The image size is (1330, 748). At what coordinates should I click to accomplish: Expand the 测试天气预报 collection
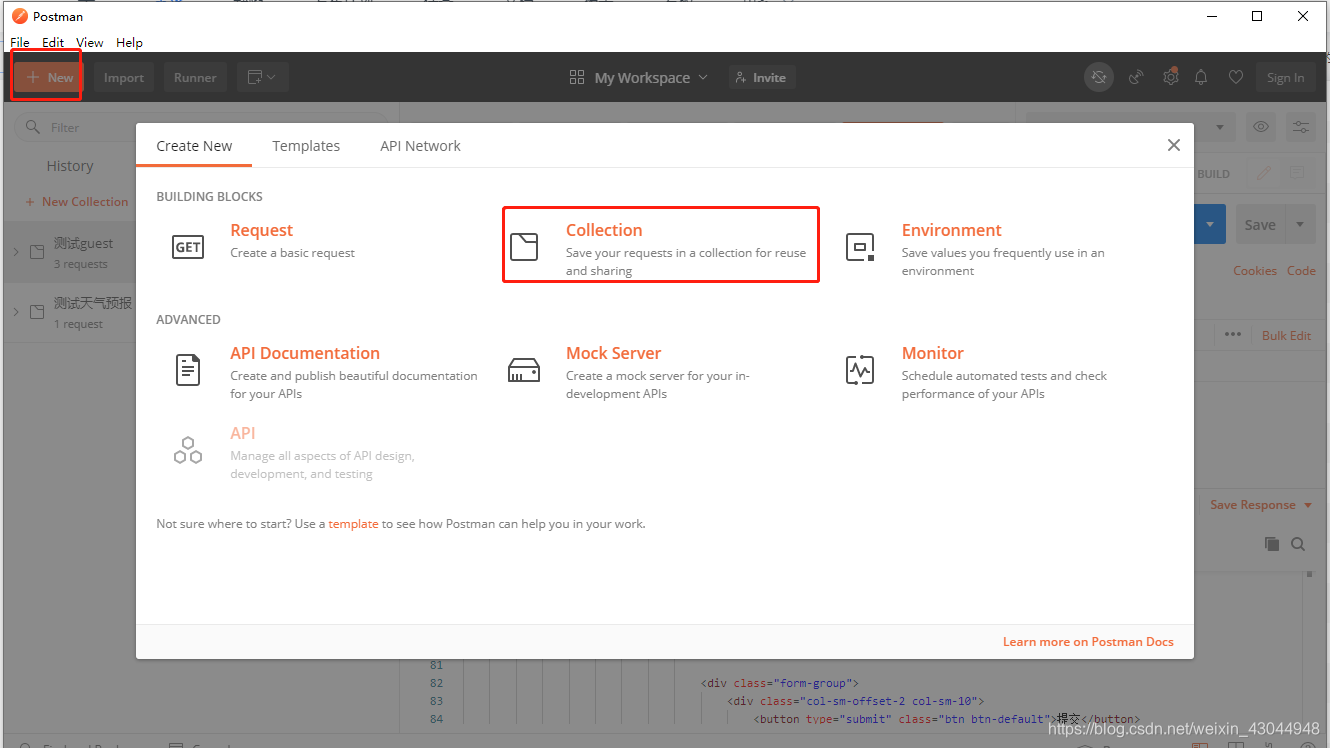point(16,312)
